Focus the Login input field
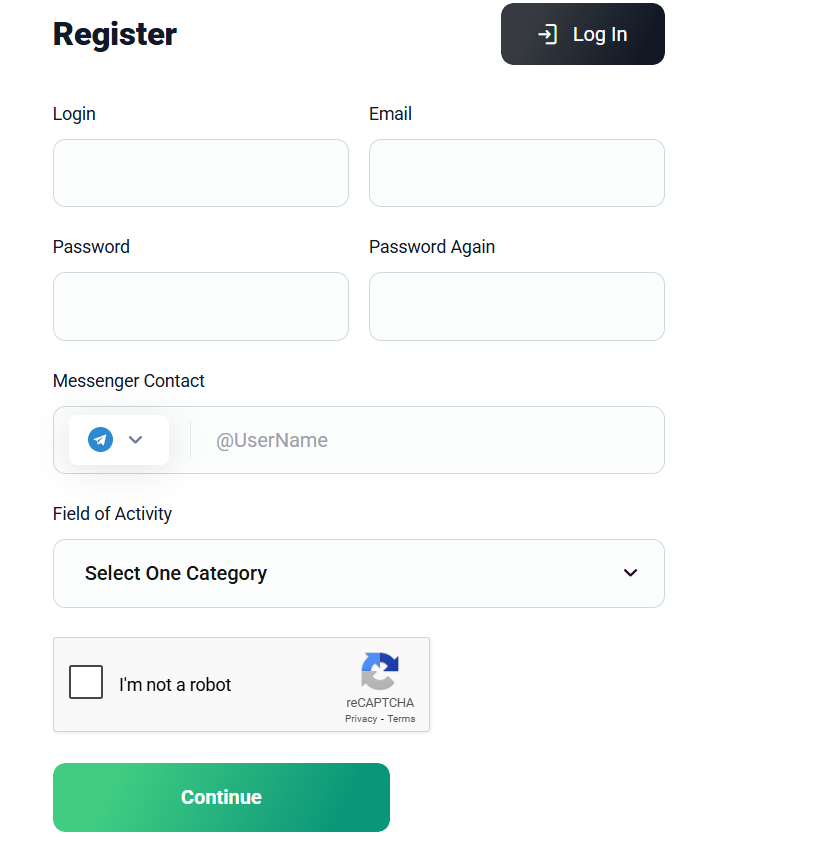 click(201, 173)
